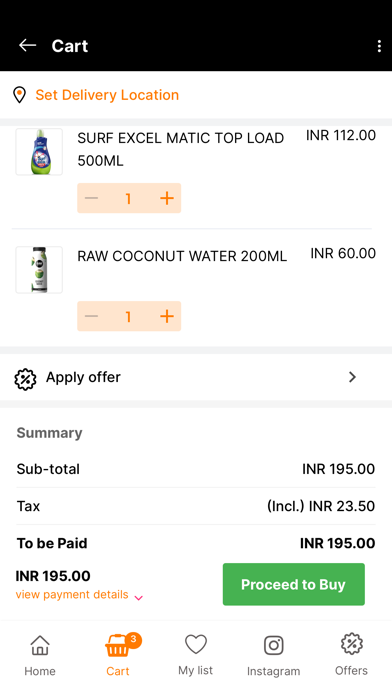Decrease Surf Excel quantity with minus
The image size is (392, 696).
coord(91,198)
